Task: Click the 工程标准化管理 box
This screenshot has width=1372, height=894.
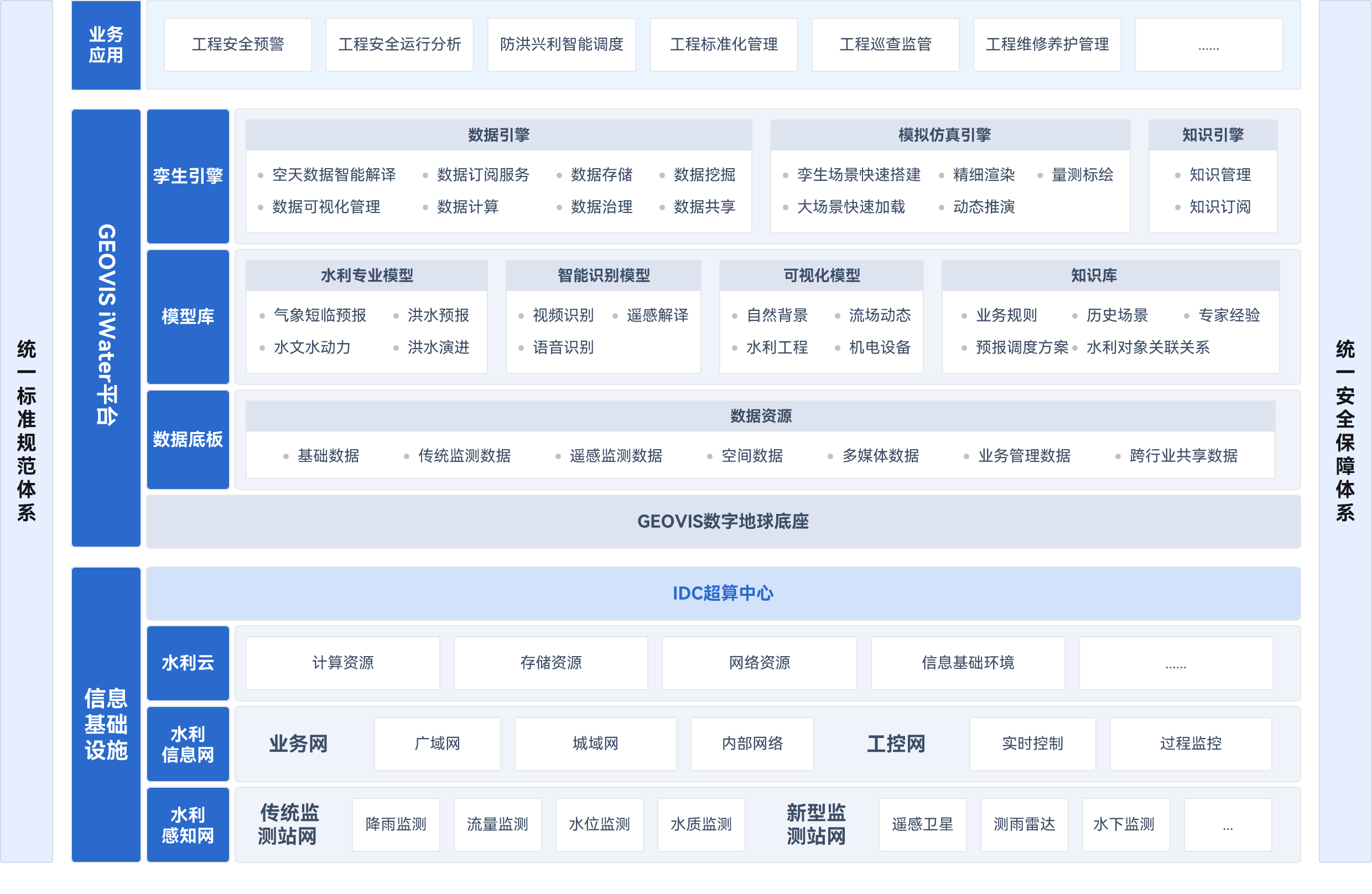Action: pos(724,44)
